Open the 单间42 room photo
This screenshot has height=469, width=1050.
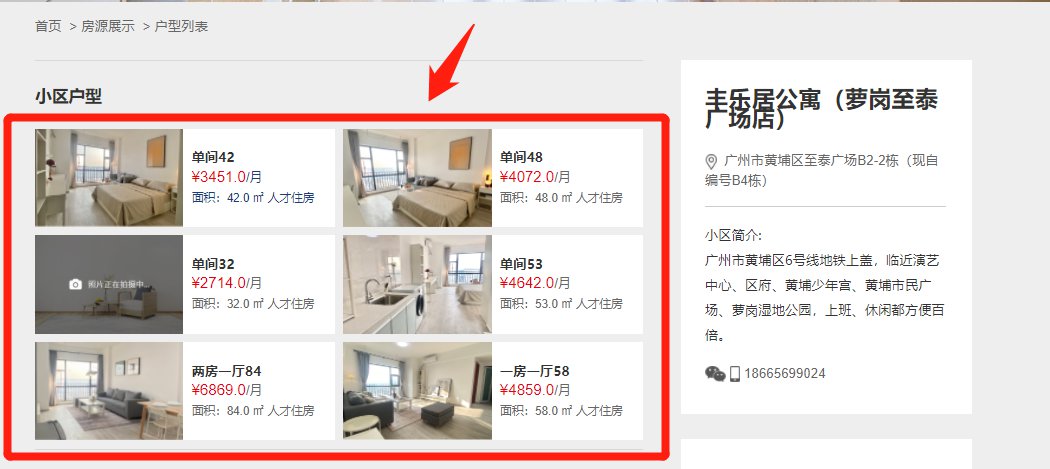108,178
